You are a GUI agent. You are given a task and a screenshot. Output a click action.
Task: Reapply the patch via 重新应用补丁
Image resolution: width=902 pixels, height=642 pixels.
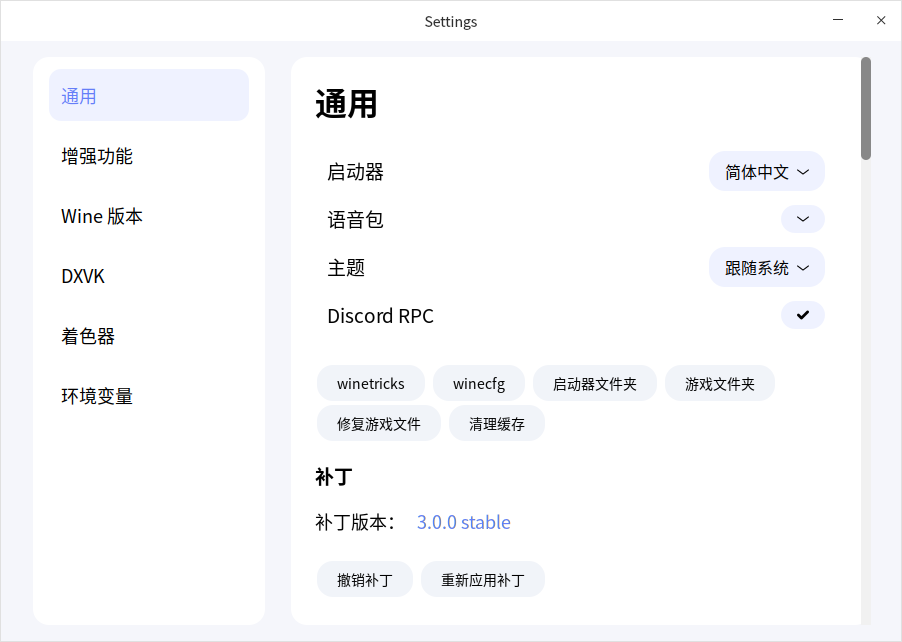483,579
